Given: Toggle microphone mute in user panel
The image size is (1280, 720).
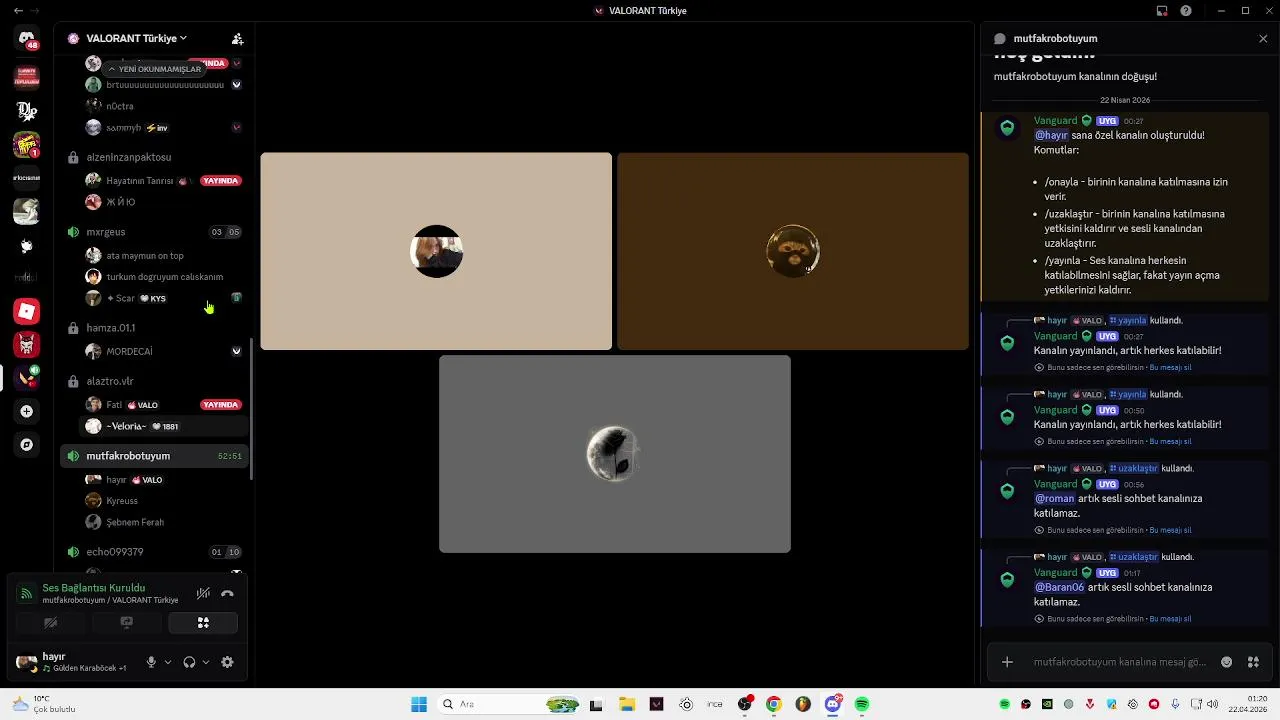Looking at the screenshot, I should tap(151, 662).
